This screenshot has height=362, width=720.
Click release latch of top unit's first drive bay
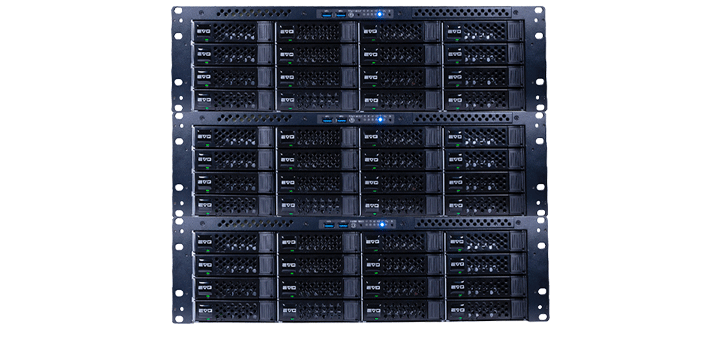264,32
